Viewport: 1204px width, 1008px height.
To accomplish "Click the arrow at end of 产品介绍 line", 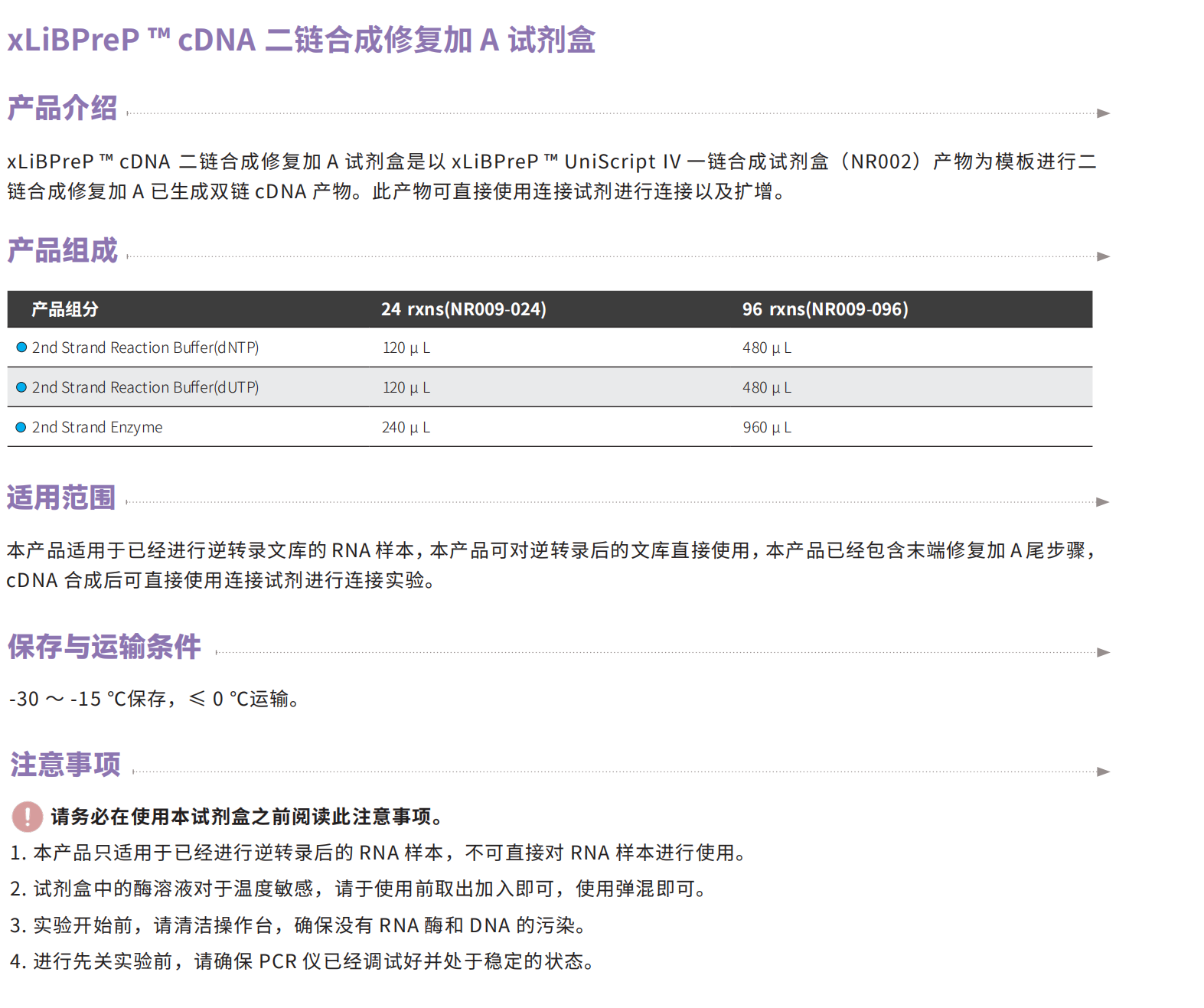I will 1103,113.
